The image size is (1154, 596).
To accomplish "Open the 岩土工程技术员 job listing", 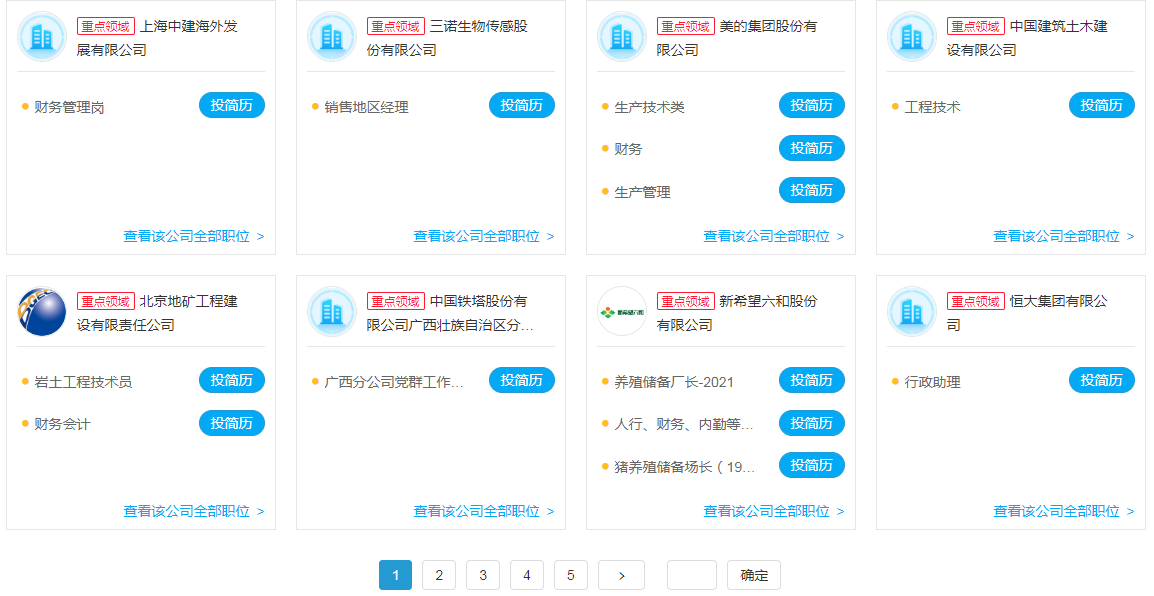I will (83, 381).
